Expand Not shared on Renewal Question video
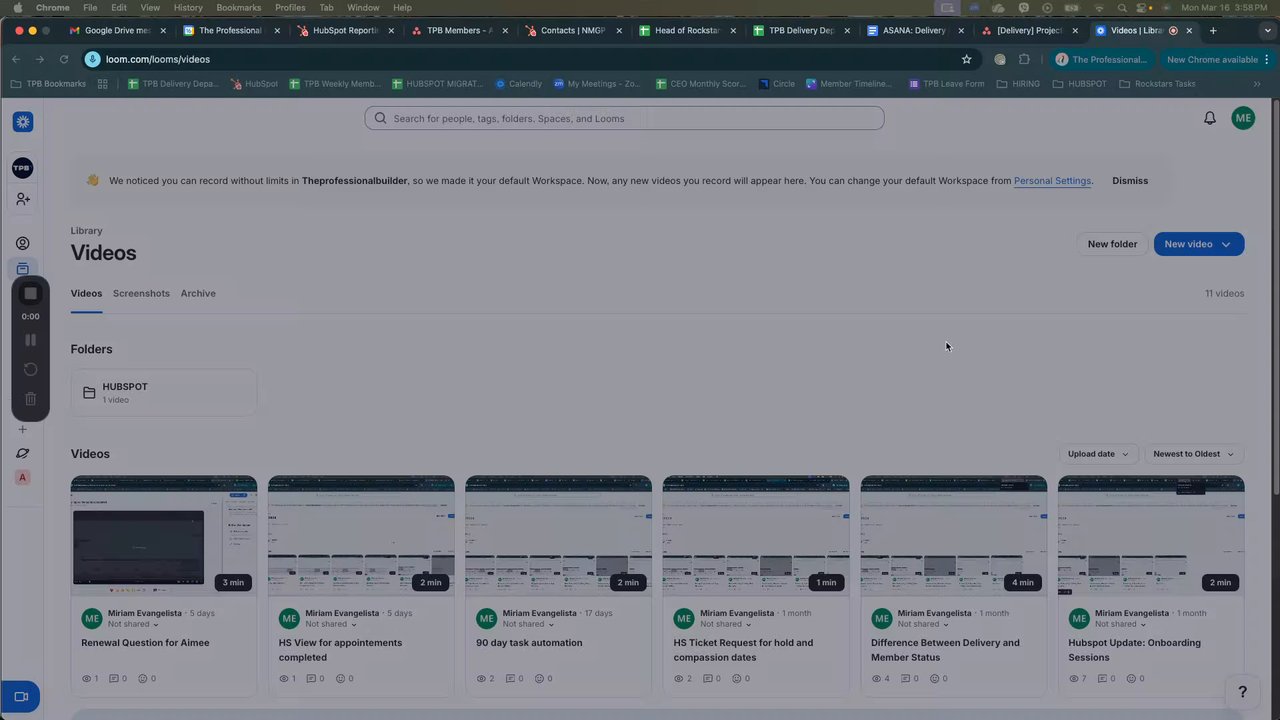This screenshot has width=1280, height=720. click(133, 624)
